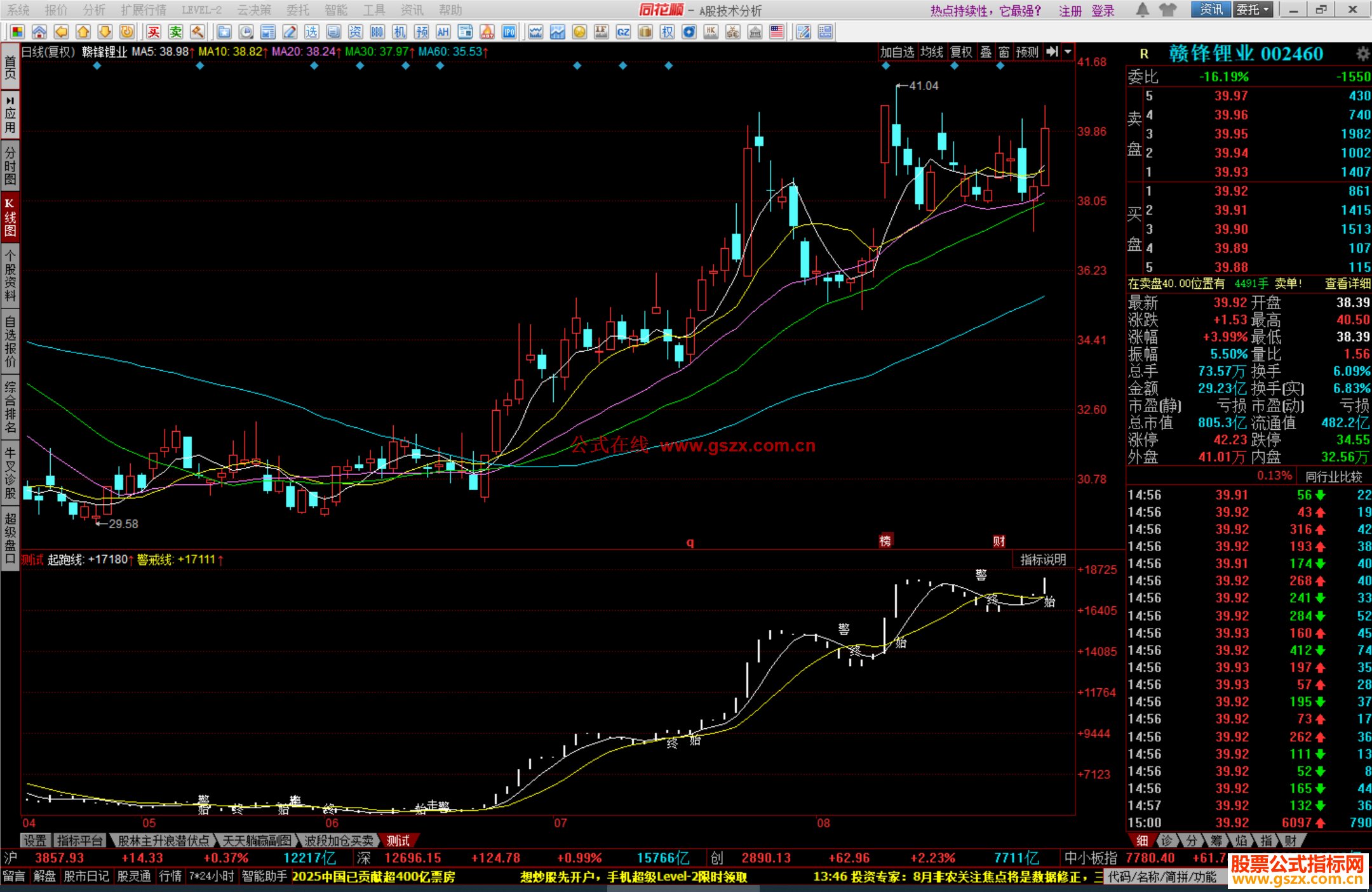This screenshot has width=1372, height=892.
Task: Toggle the 叠 overlay chart button
Action: pyautogui.click(x=986, y=52)
